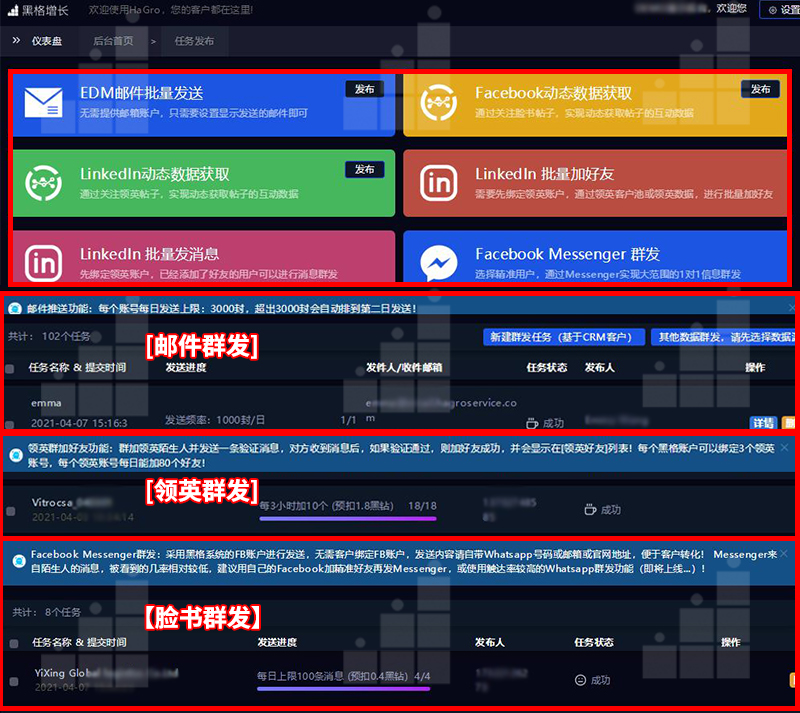Image resolution: width=800 pixels, height=713 pixels.
Task: Close the 领英群加好友功能 notice banner
Action: click(x=784, y=448)
